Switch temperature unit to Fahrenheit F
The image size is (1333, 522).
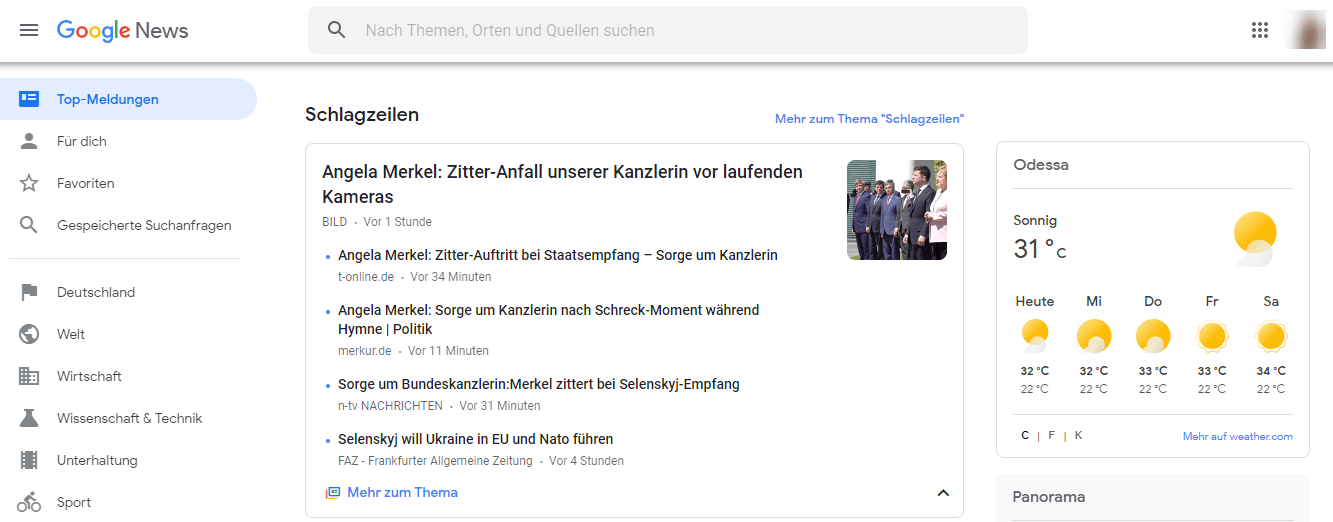[1051, 435]
